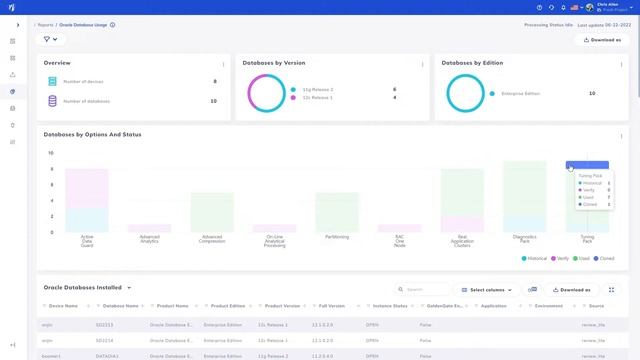Open the Databases by Options And Status menu
The height and width of the screenshot is (360, 640).
pos(621,136)
